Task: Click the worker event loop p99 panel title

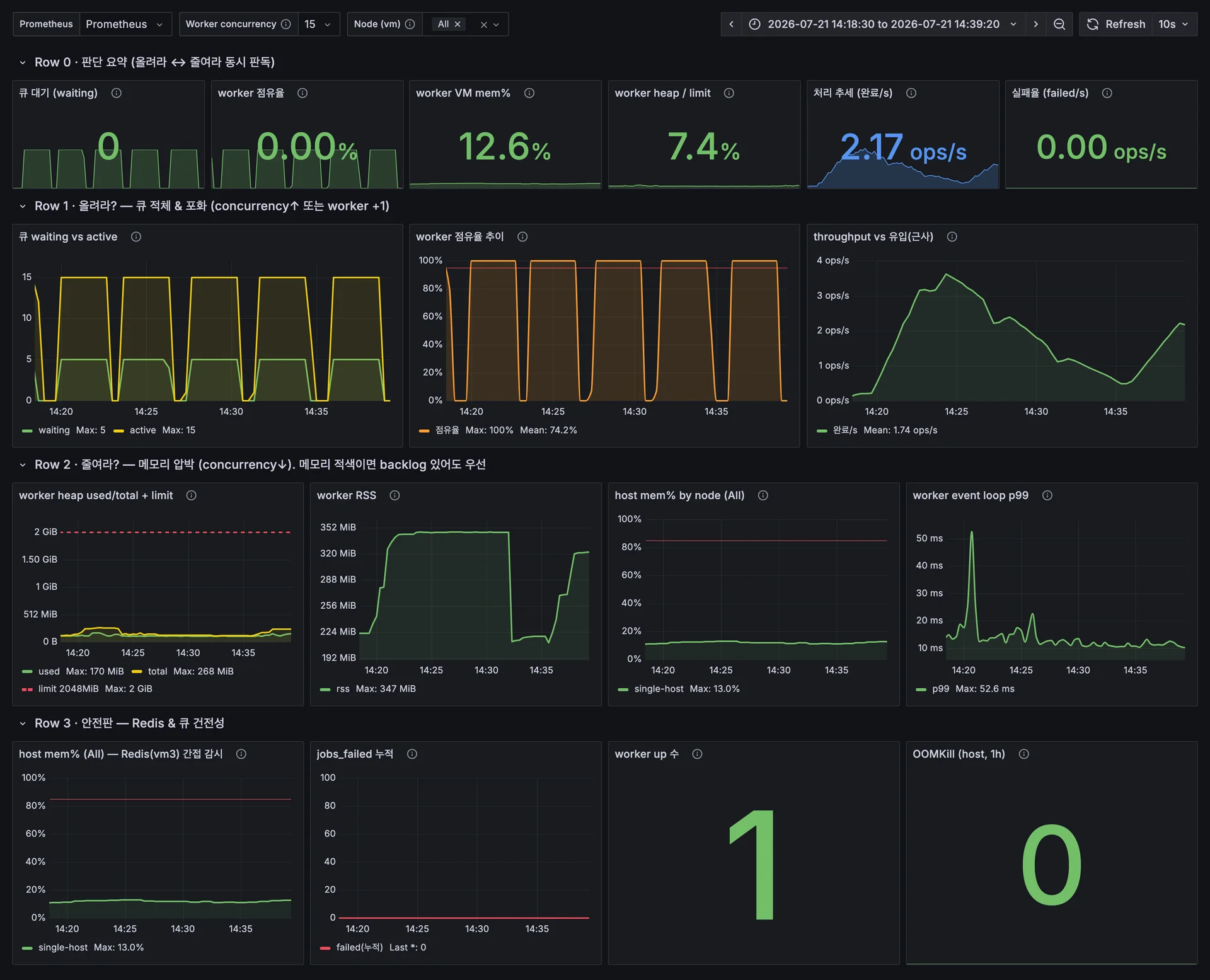Action: pyautogui.click(x=971, y=495)
